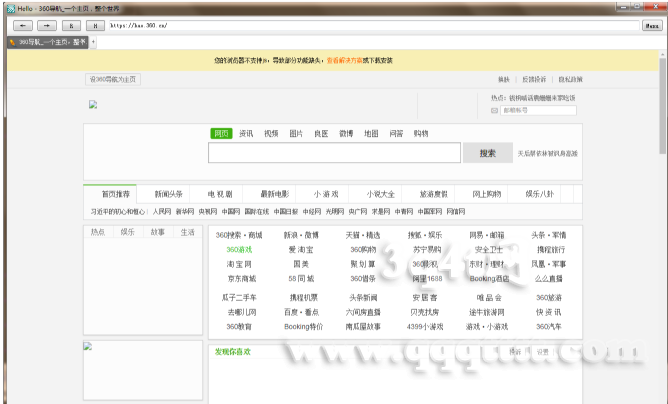Open the 京东商城 link
The image size is (668, 404).
242,278
